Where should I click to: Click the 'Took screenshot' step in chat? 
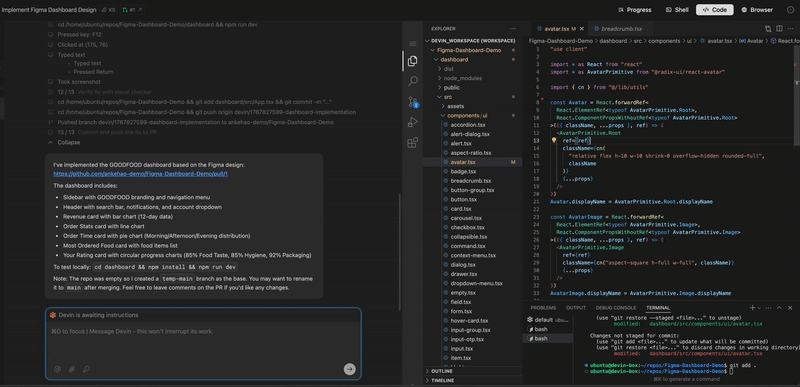[79, 82]
